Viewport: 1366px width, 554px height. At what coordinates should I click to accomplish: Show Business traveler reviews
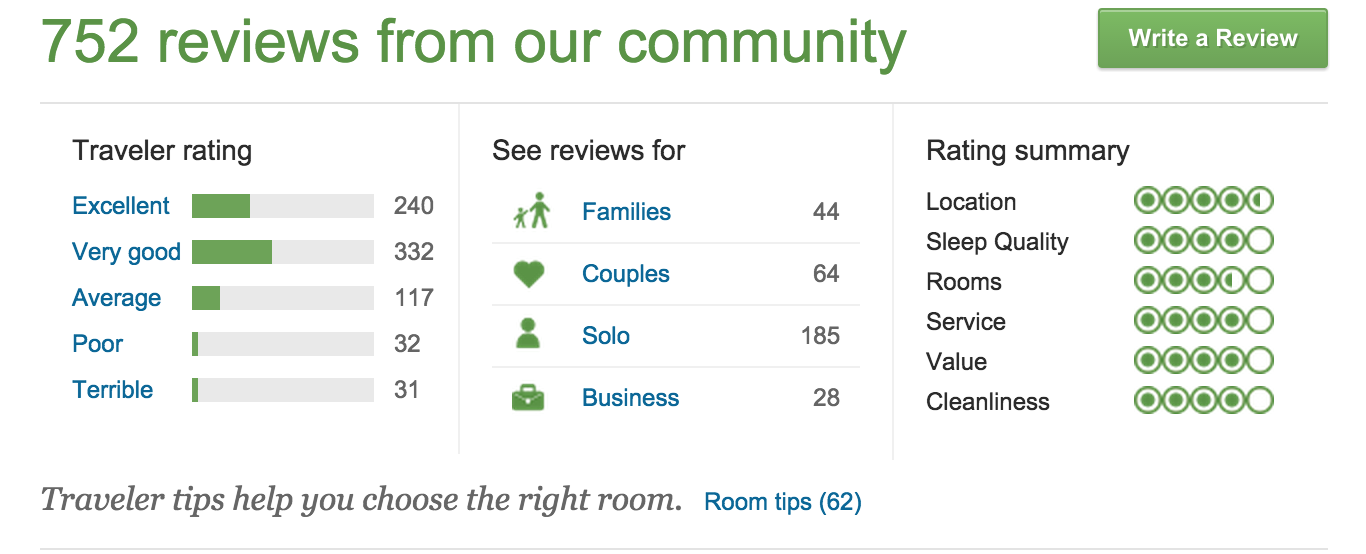tap(630, 398)
